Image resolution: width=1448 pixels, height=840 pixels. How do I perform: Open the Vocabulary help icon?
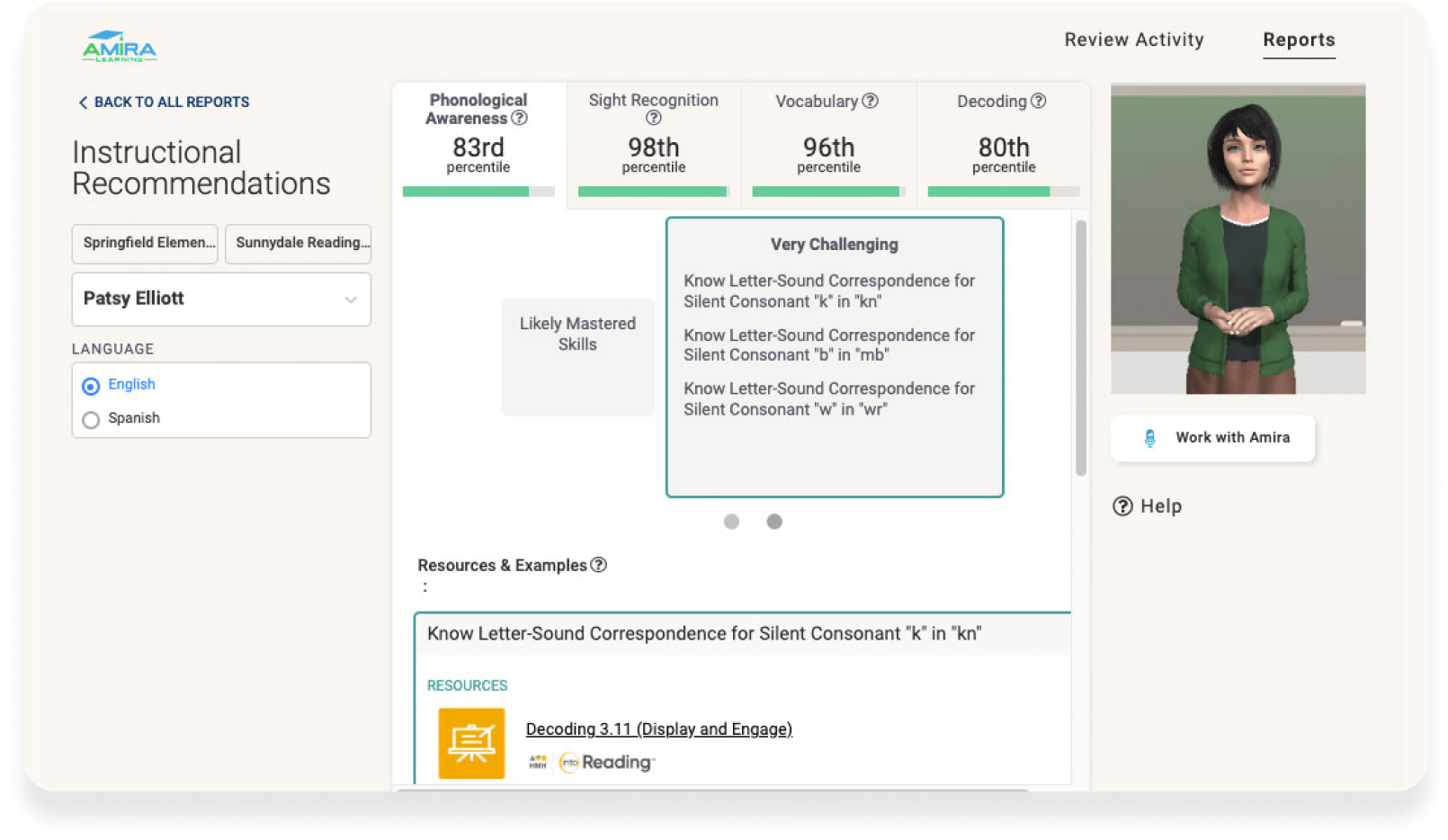[x=869, y=102]
